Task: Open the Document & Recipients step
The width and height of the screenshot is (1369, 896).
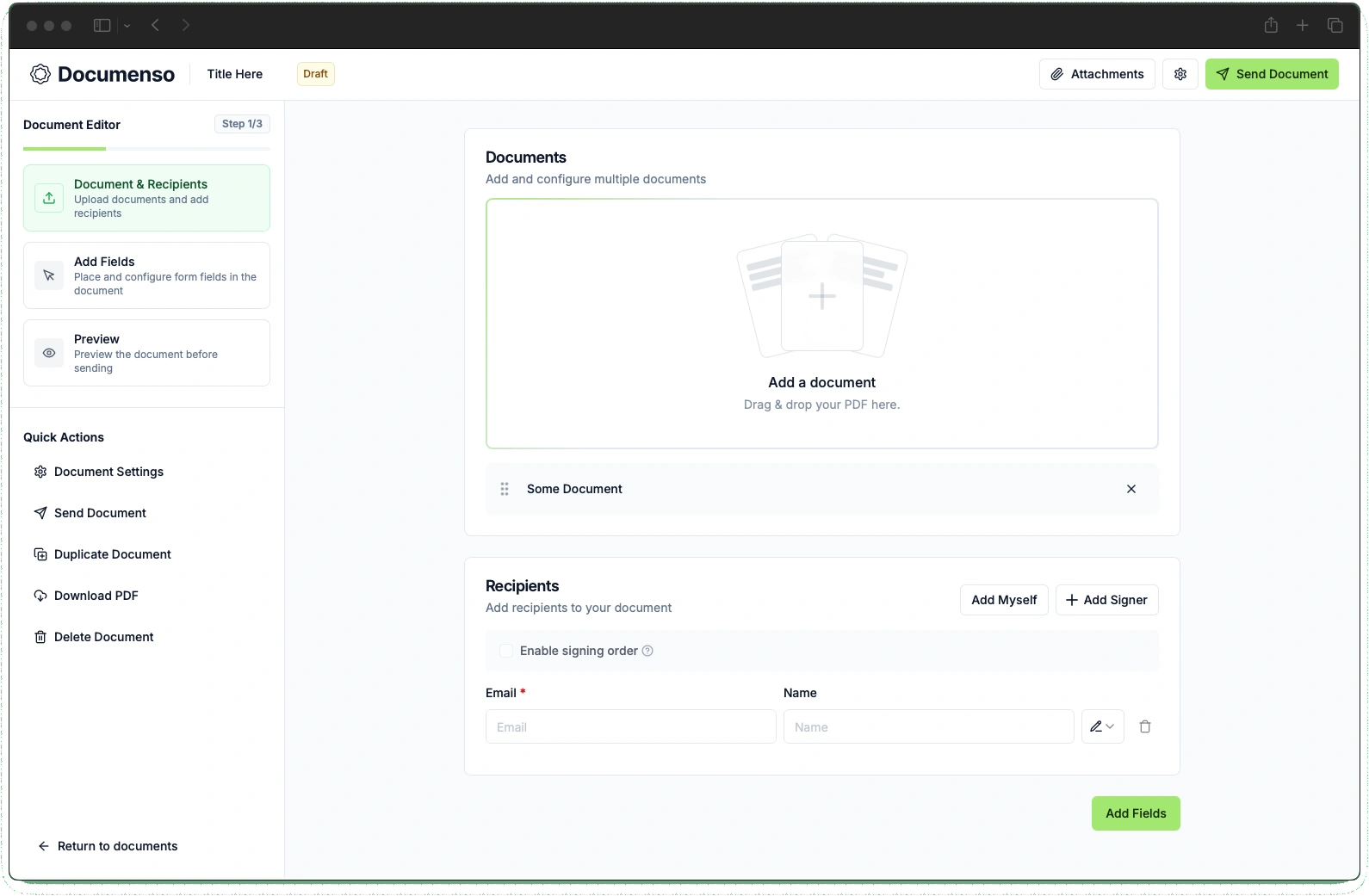Action: pos(146,198)
